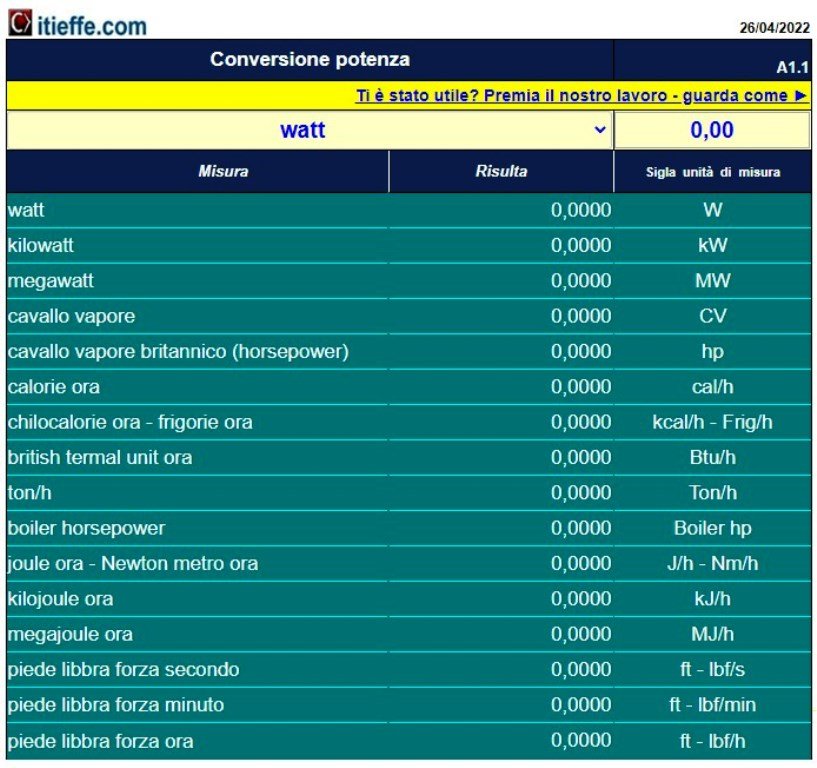Image resolution: width=817 pixels, height=768 pixels.
Task: Click 'chilocalorie ora - frigorie ora' label
Action: click(x=130, y=423)
